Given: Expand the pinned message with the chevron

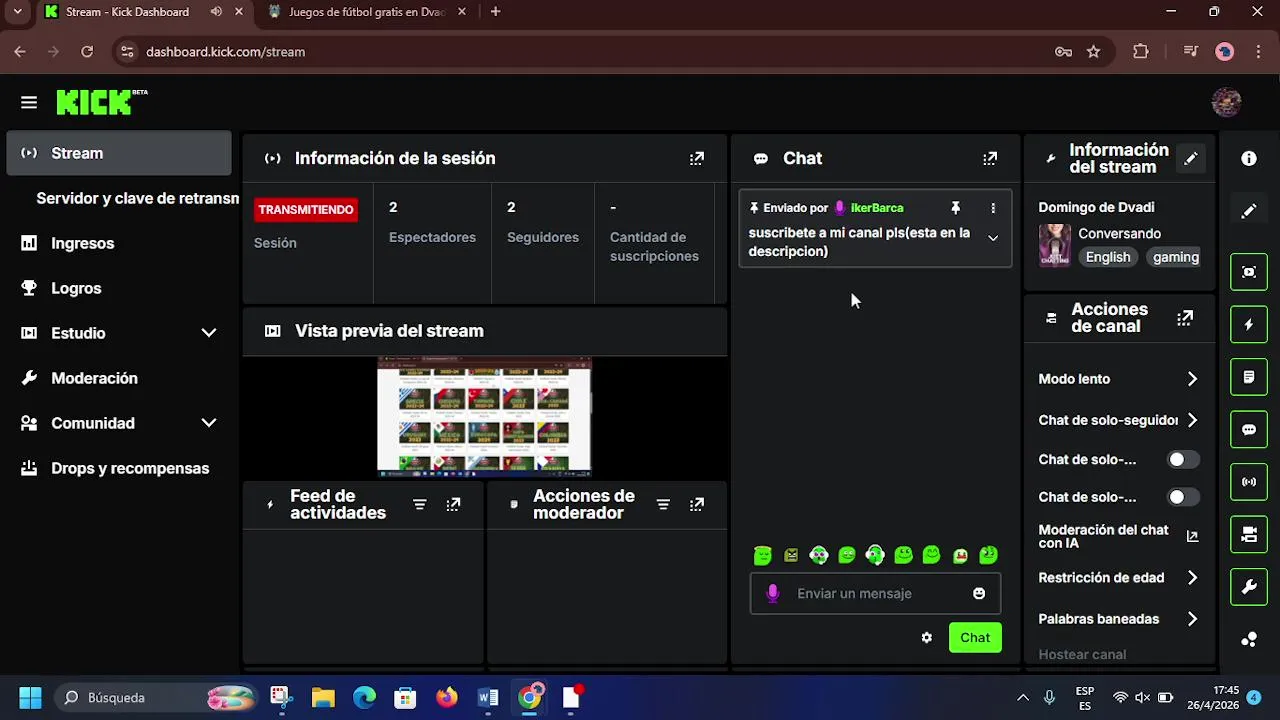Looking at the screenshot, I should (x=993, y=238).
